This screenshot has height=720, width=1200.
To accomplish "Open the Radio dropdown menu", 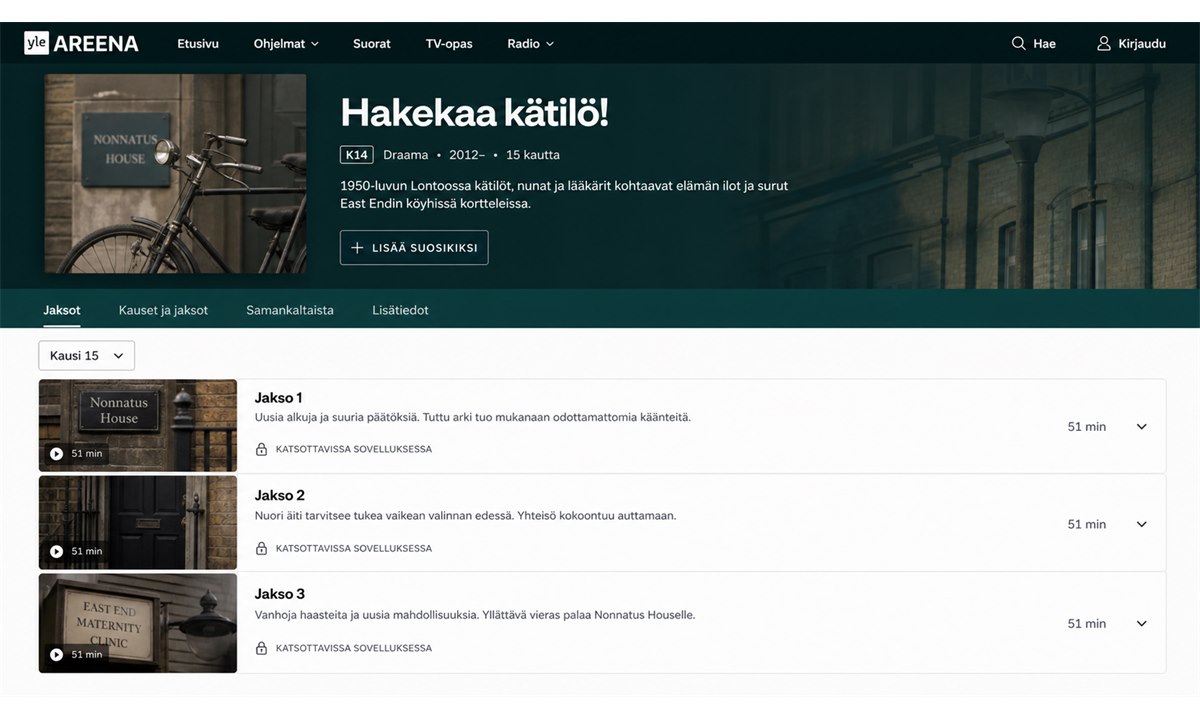I will [x=530, y=43].
